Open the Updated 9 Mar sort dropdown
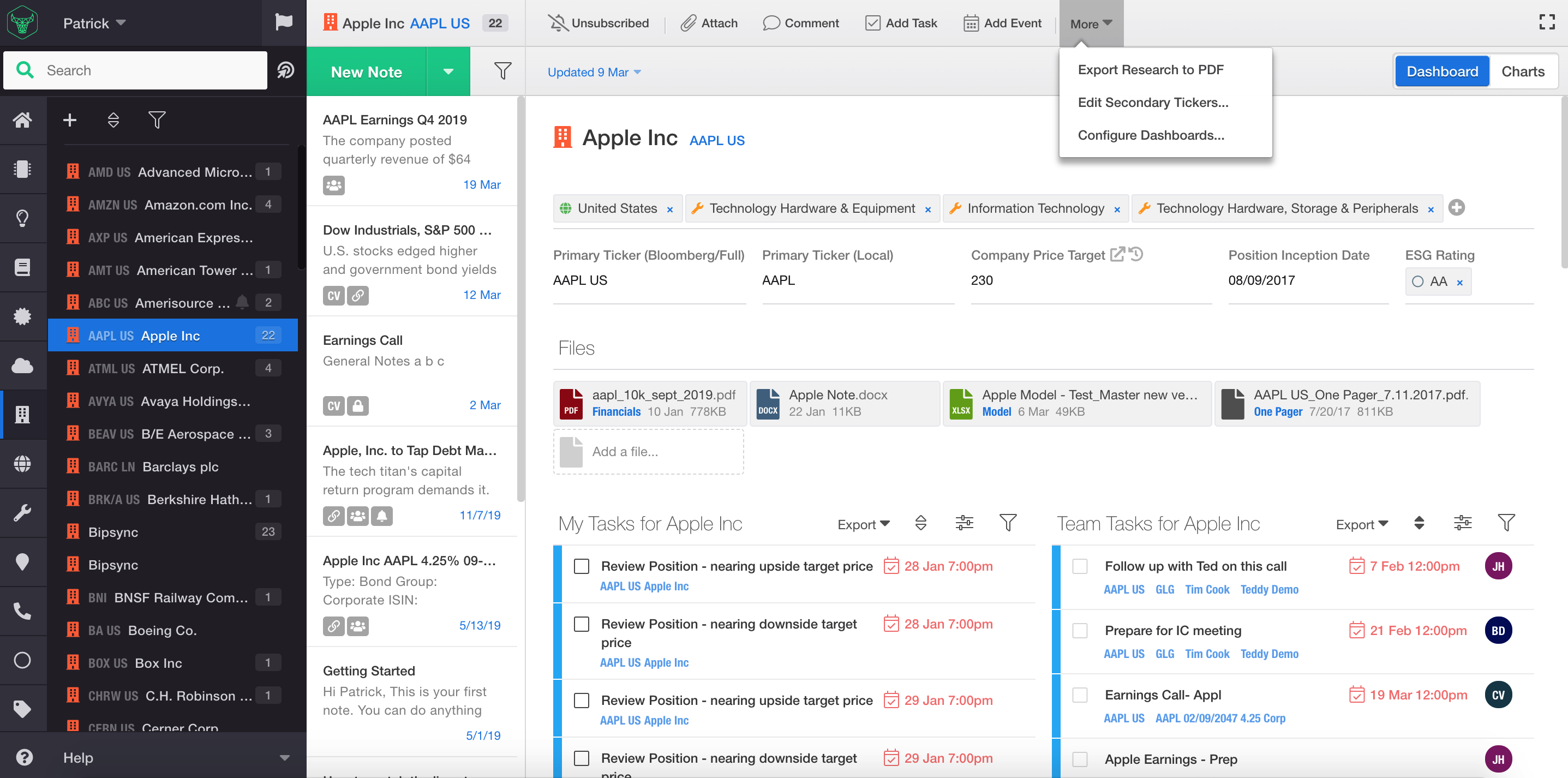 [x=594, y=72]
